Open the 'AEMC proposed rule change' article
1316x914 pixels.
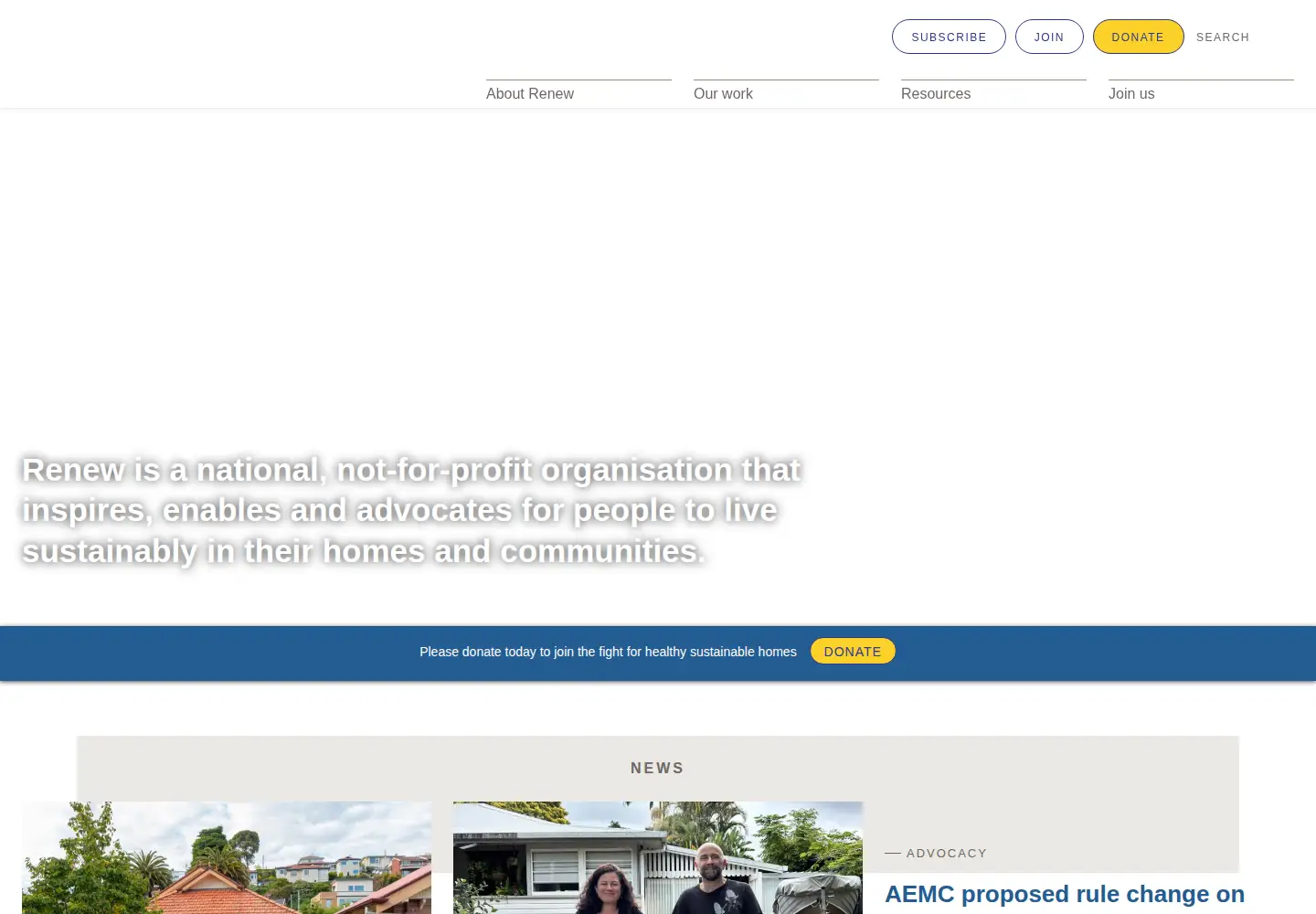click(x=1065, y=894)
